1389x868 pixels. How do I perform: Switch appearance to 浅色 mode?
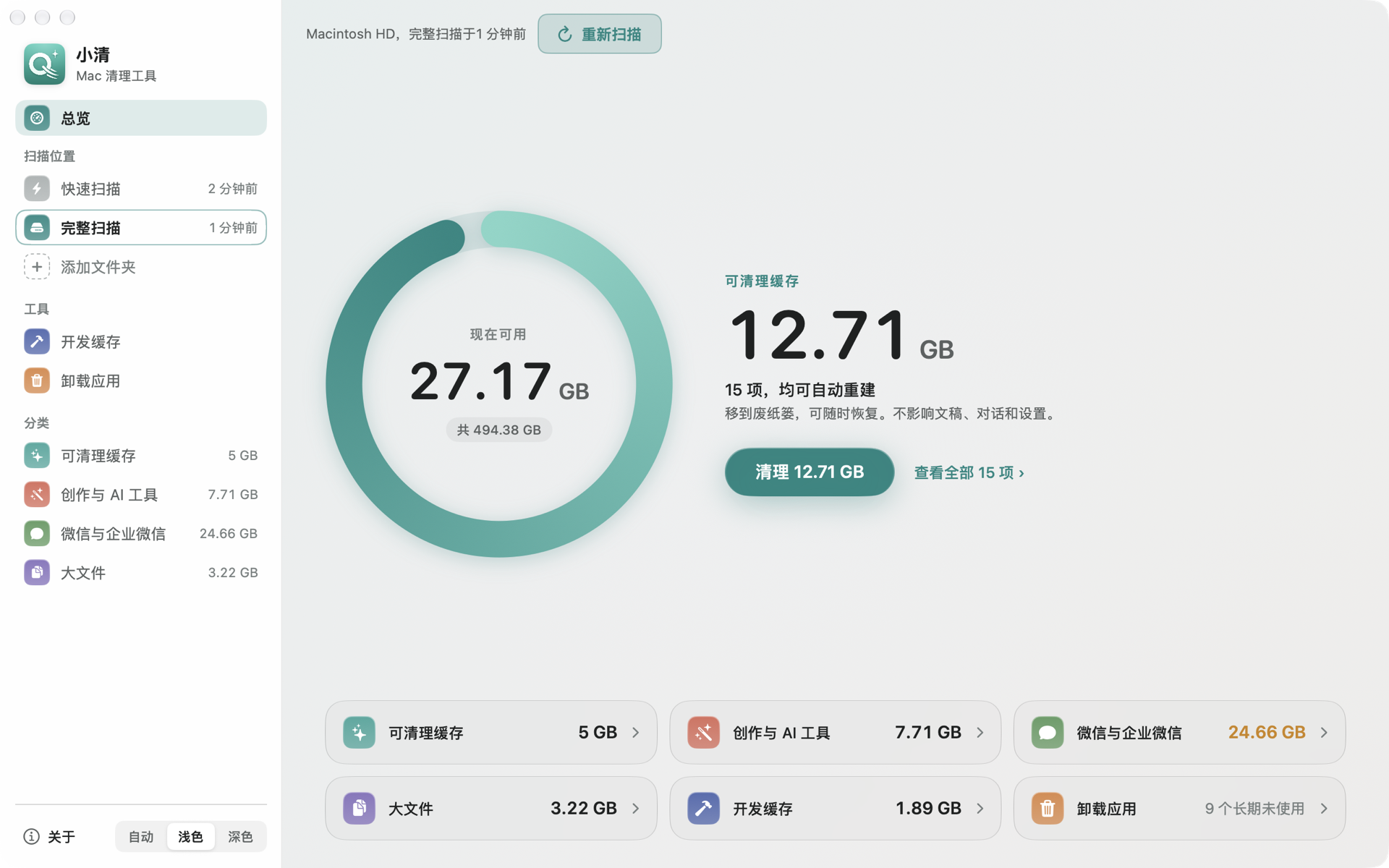(x=190, y=837)
